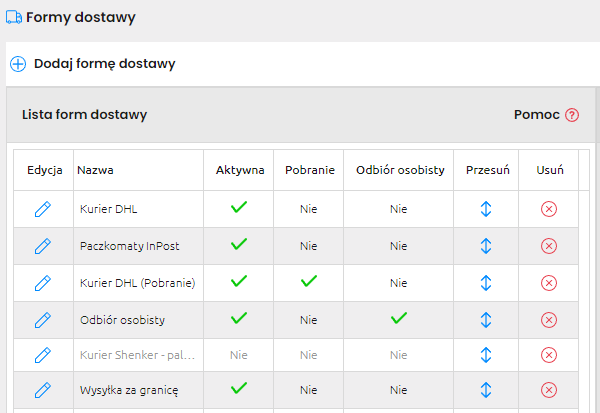This screenshot has height=413, width=600.
Task: Reorder the Odbiór osobisty row with the arrows
Action: 486,319
